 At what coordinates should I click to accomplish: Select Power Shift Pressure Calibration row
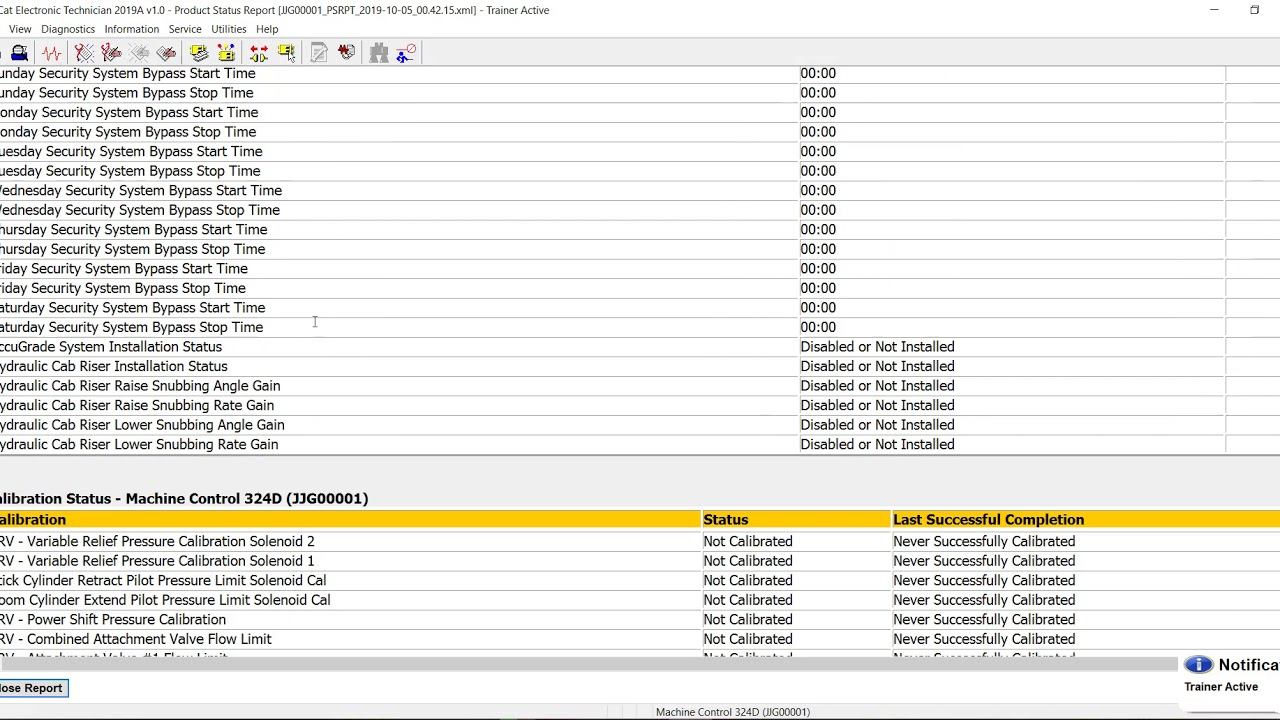pos(640,619)
